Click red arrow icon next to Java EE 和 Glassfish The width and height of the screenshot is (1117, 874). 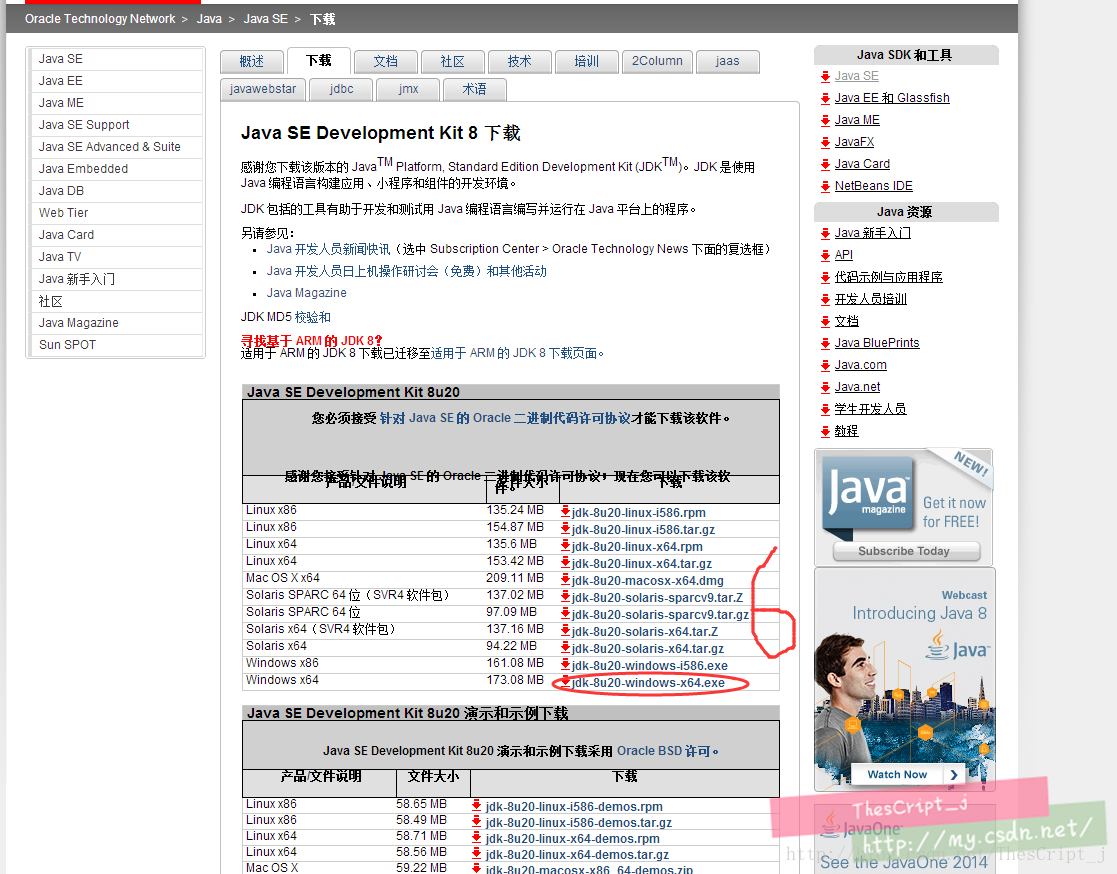coord(825,98)
